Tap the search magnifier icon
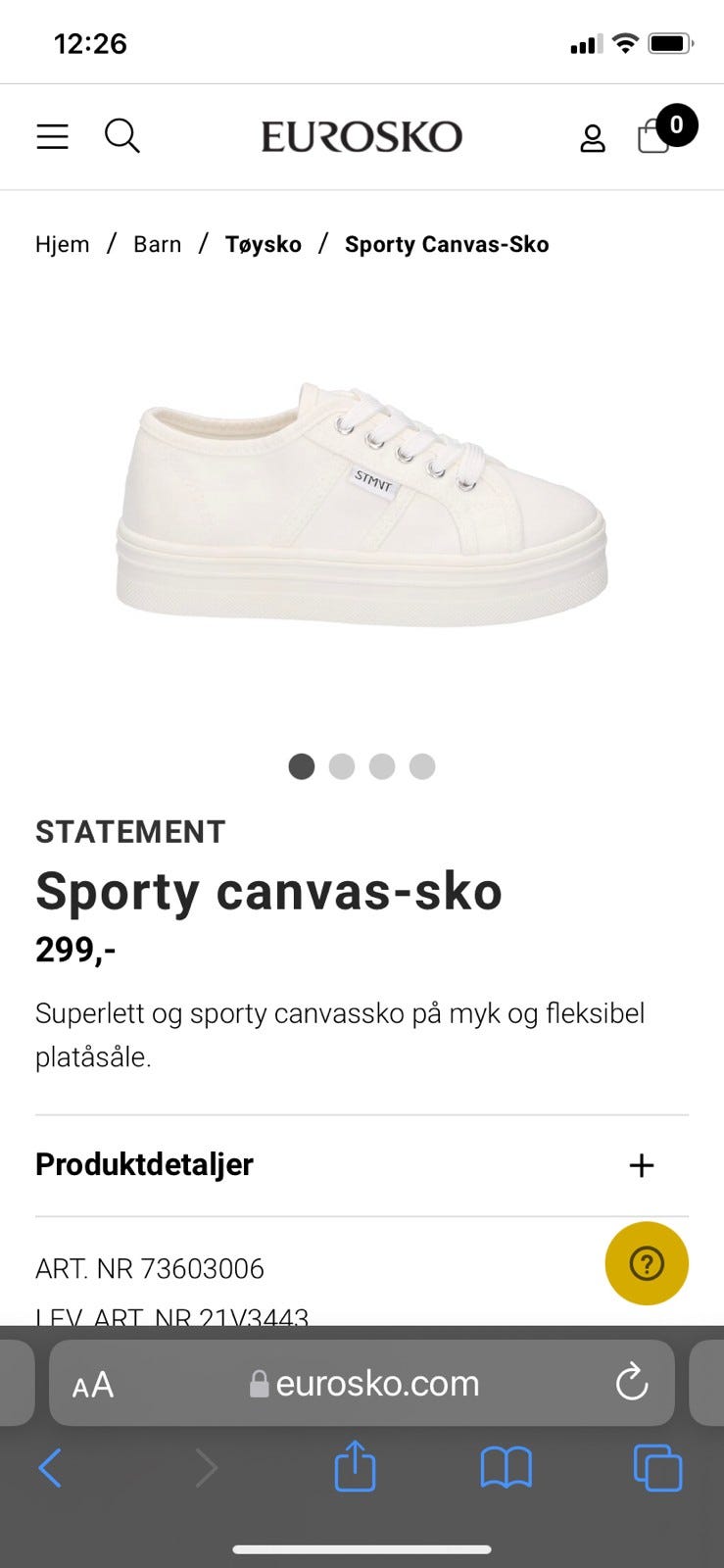The width and height of the screenshot is (724, 1568). click(x=122, y=136)
